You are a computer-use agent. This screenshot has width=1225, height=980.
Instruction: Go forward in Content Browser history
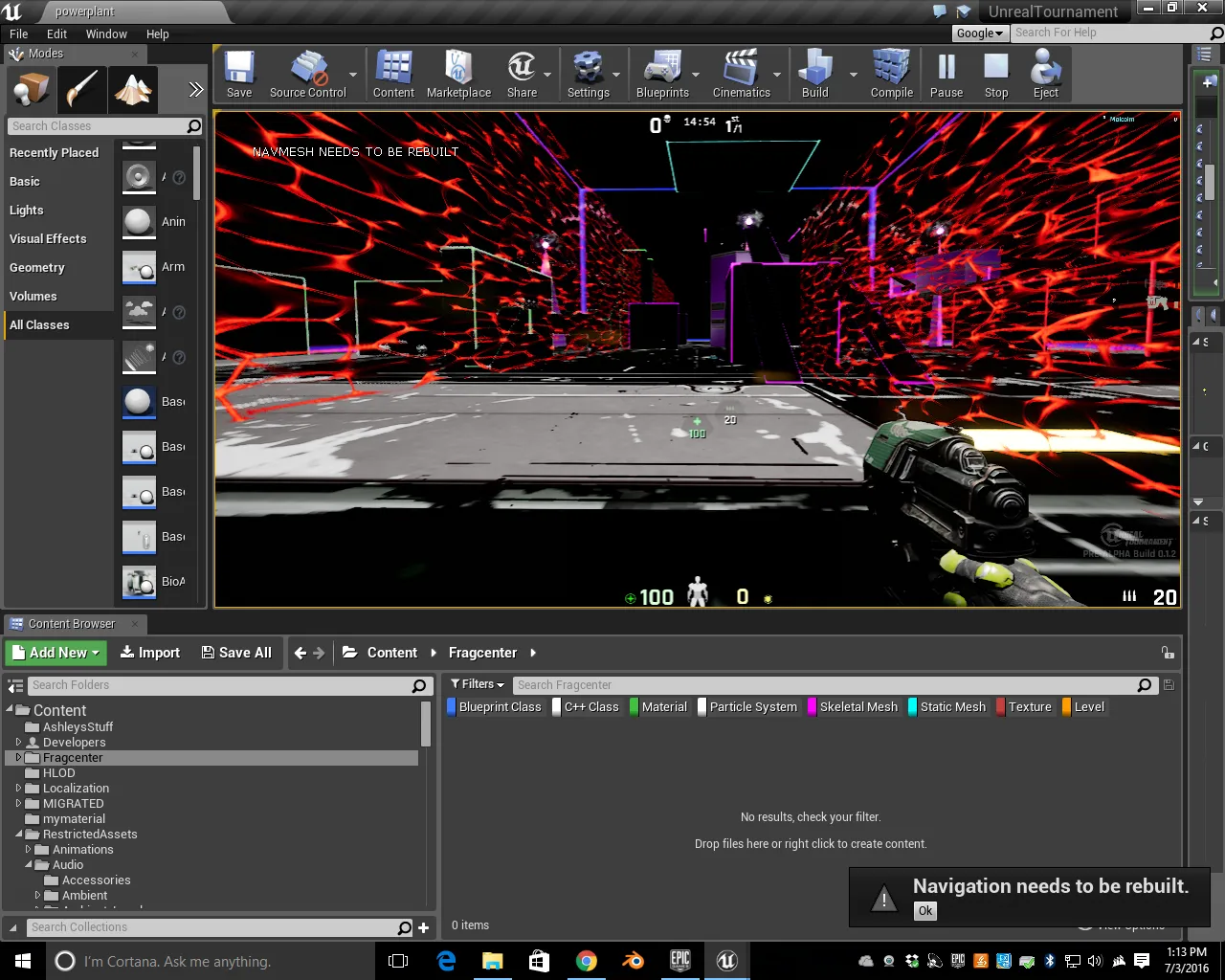click(x=319, y=653)
